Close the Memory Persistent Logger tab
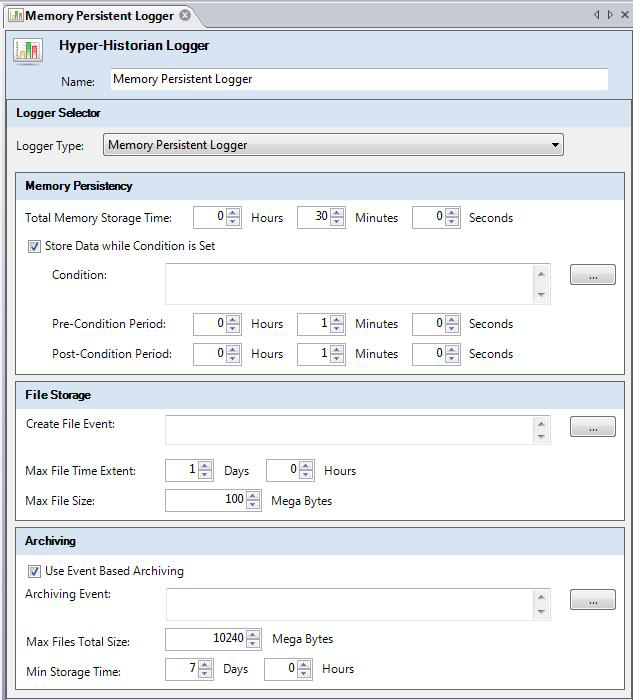 click(185, 15)
